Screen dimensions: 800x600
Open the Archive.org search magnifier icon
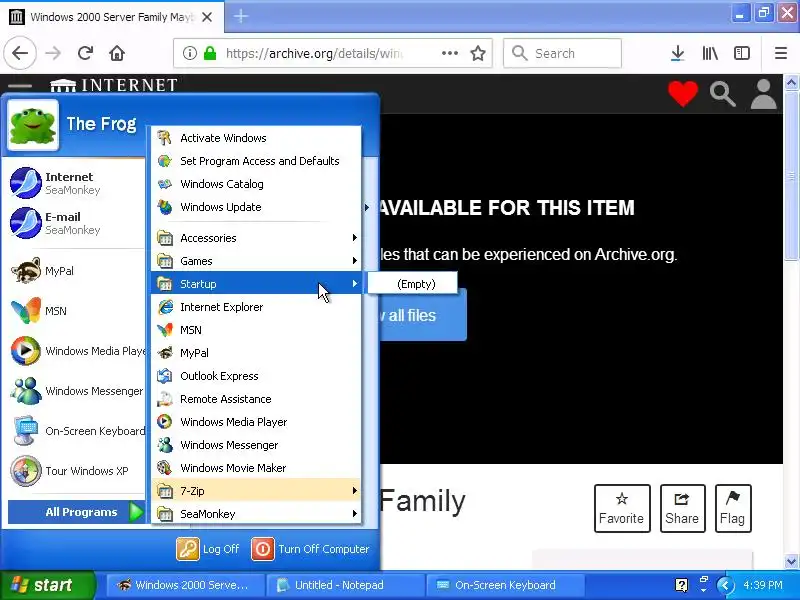coord(722,94)
